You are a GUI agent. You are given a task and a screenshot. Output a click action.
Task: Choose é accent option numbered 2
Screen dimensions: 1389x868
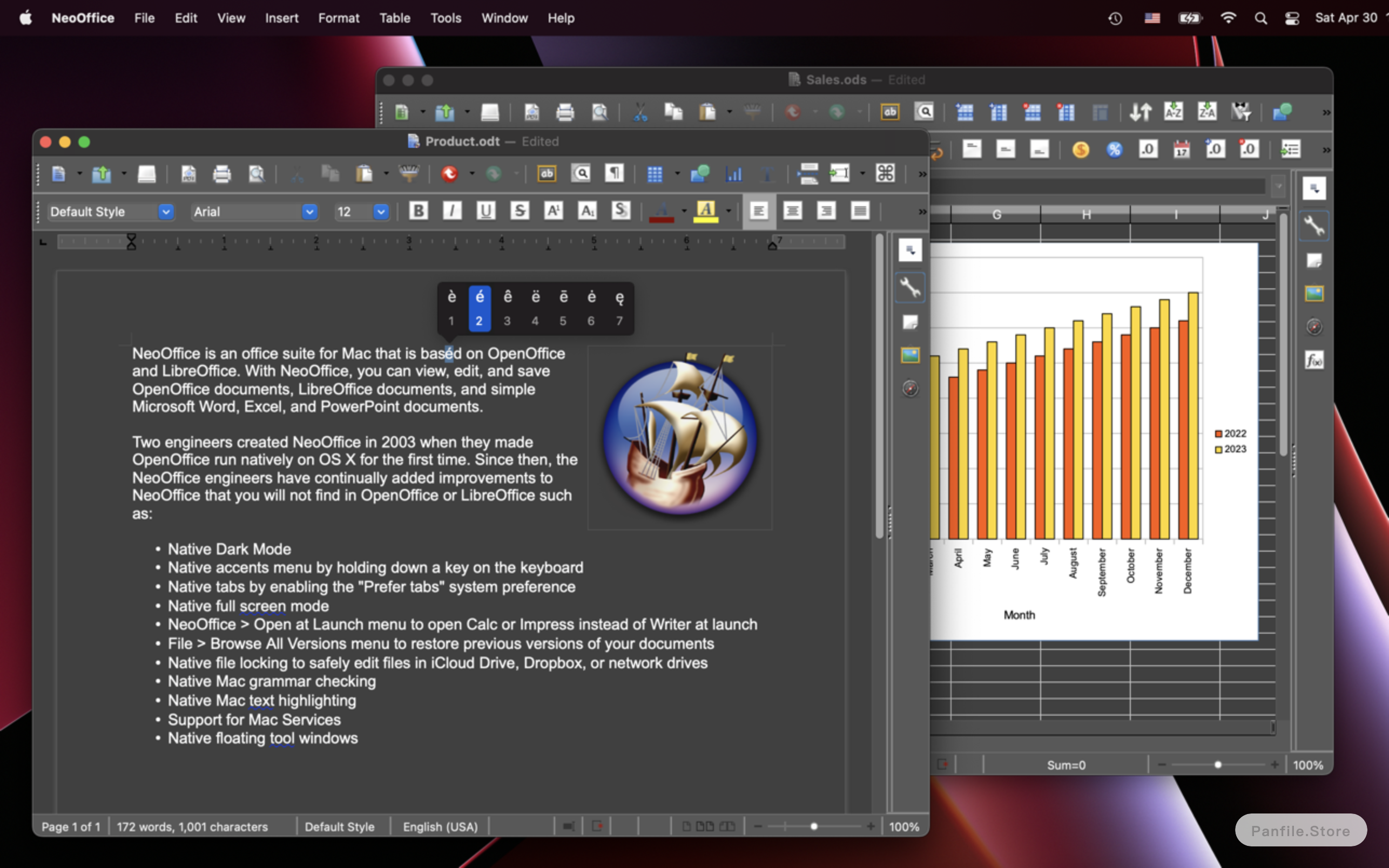[480, 308]
